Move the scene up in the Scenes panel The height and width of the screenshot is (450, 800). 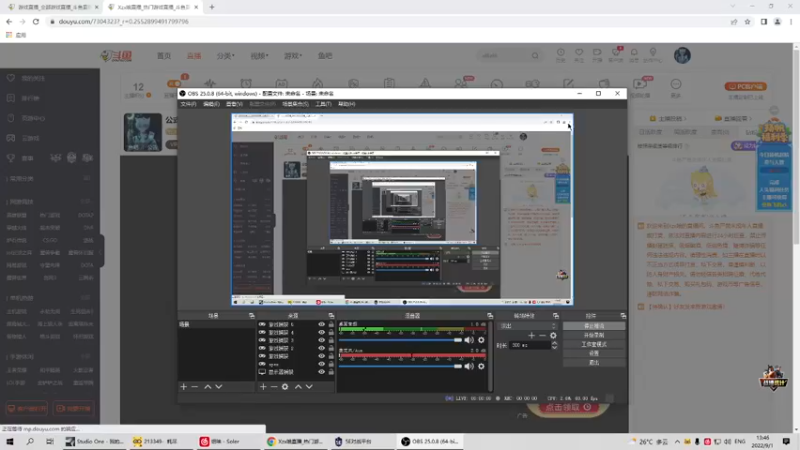(x=208, y=387)
